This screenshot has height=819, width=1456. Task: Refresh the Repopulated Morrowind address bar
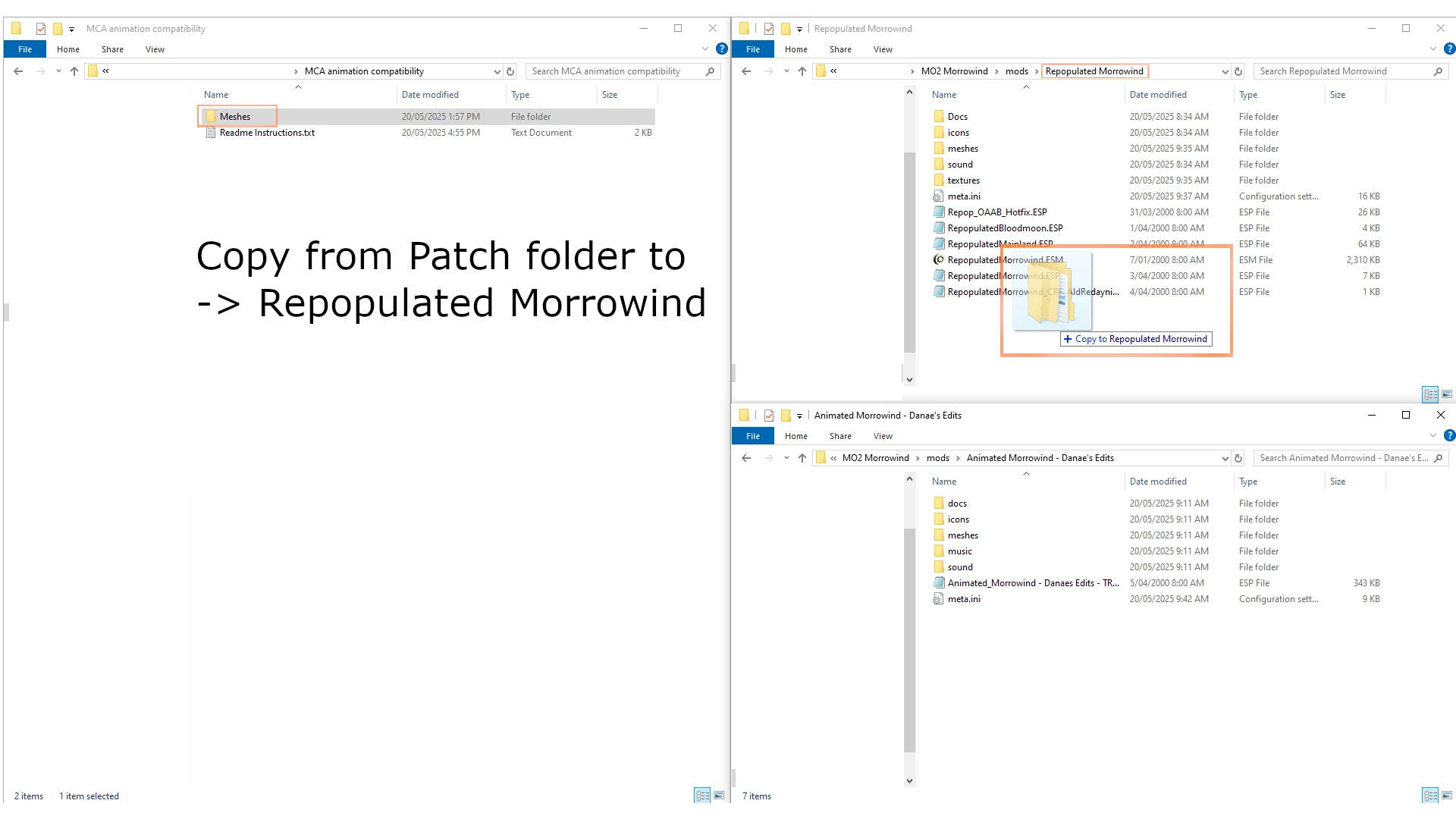click(x=1238, y=71)
